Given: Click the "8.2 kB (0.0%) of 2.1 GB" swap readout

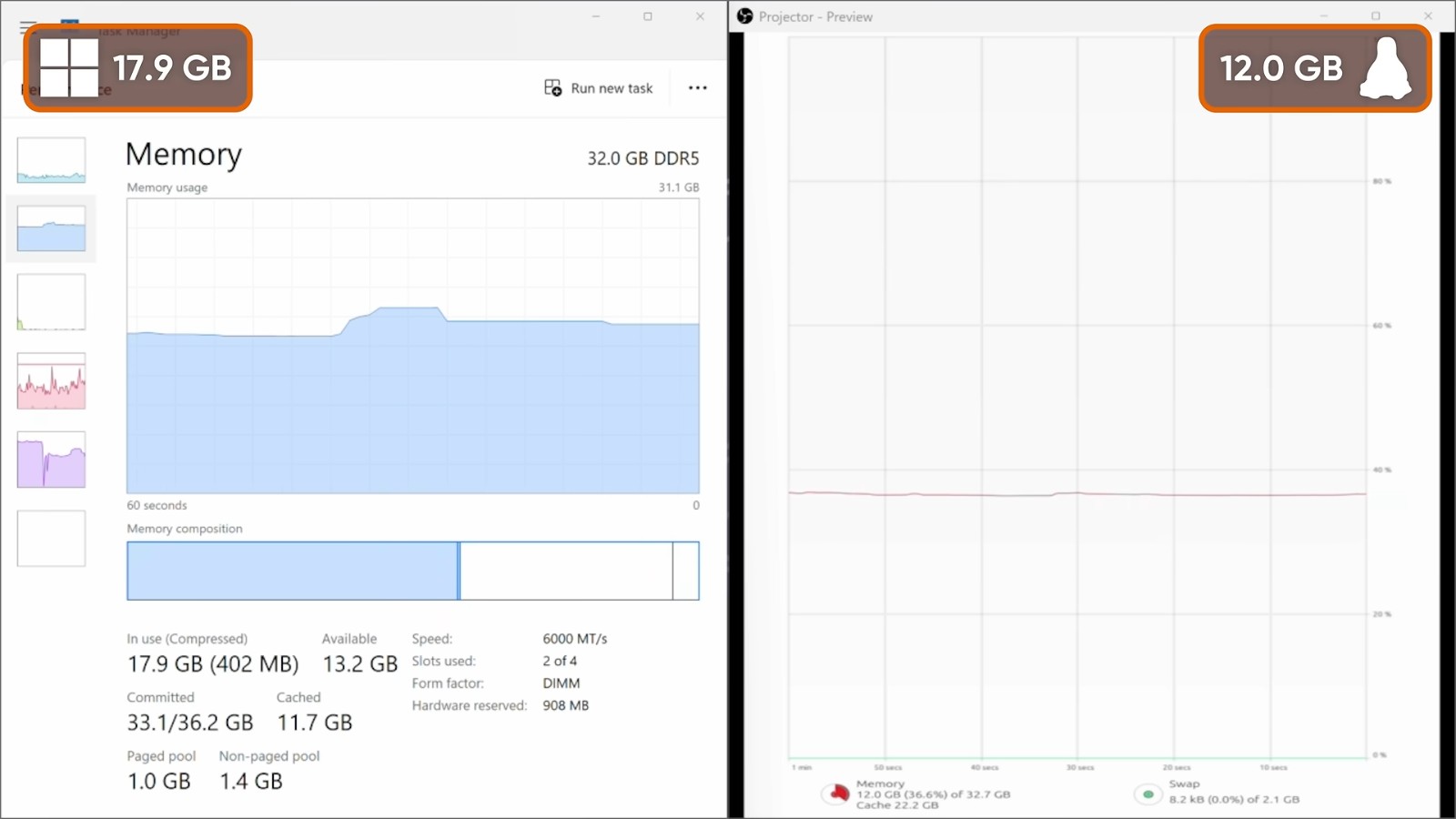Looking at the screenshot, I should pyautogui.click(x=1235, y=800).
